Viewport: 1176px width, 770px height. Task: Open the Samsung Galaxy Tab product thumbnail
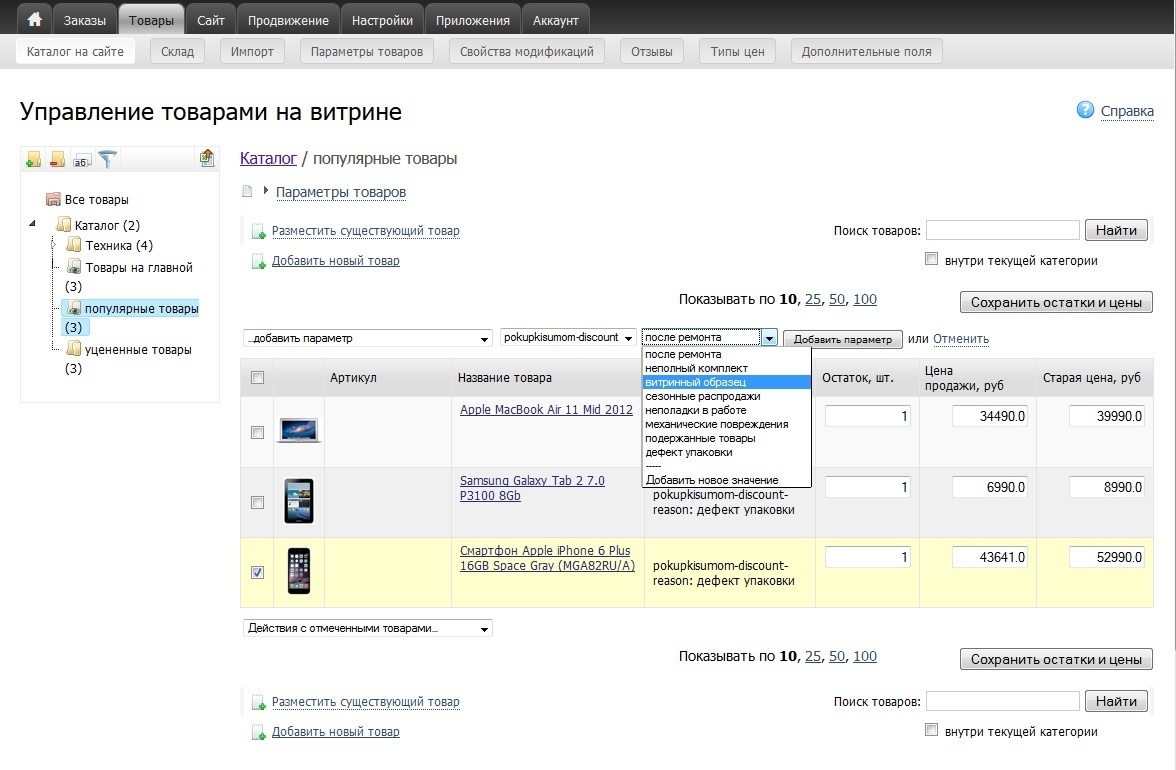click(x=298, y=501)
